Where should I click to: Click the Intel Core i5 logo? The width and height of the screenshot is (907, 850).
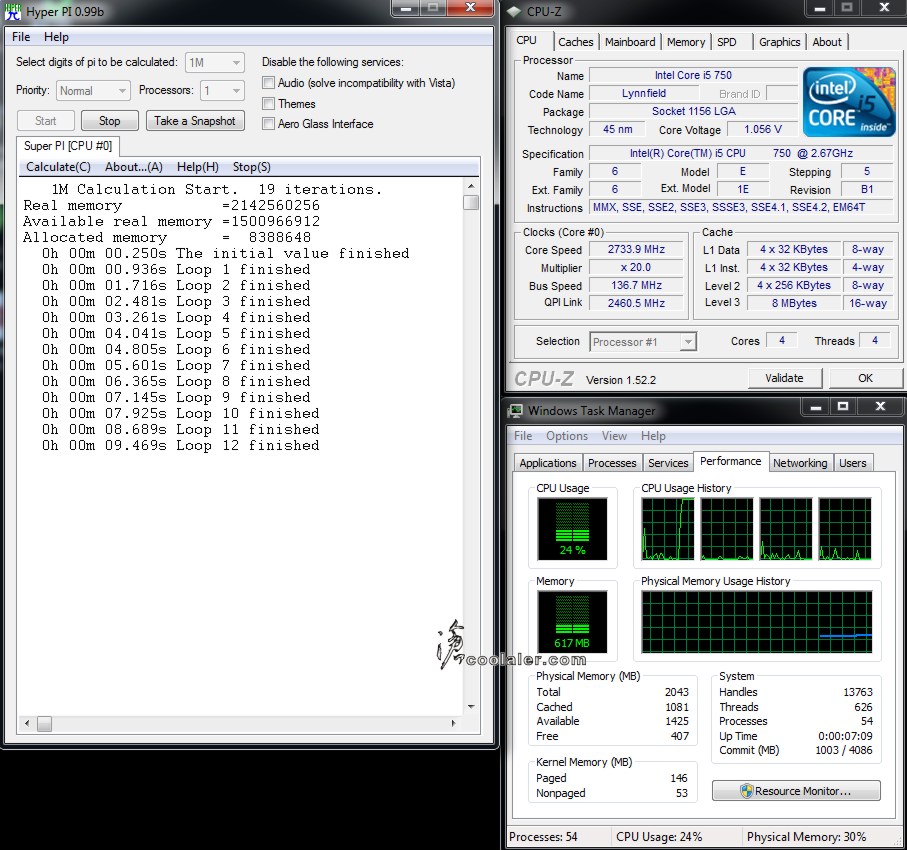click(x=849, y=102)
